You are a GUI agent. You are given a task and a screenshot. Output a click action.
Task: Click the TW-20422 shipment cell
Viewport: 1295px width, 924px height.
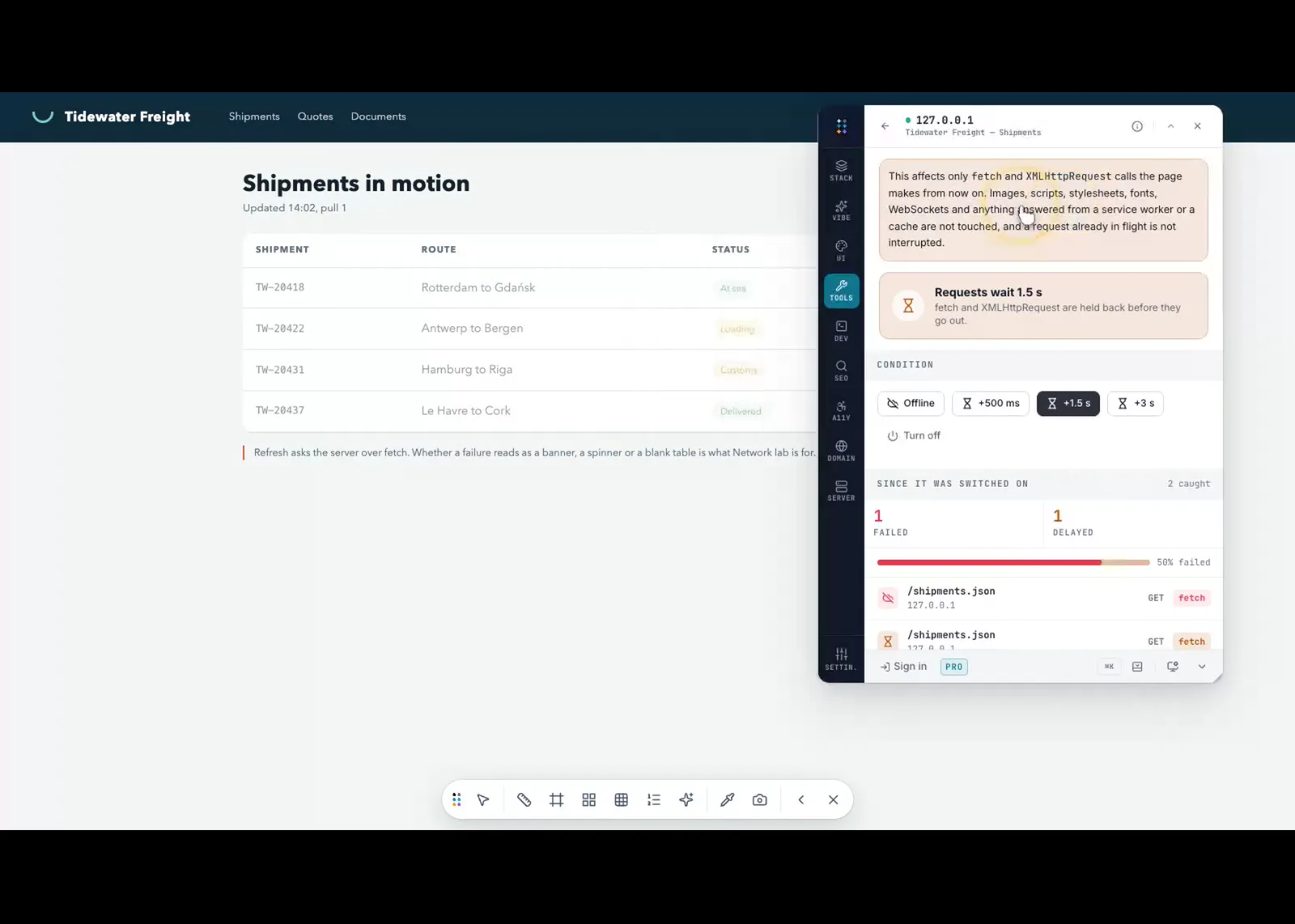point(280,328)
